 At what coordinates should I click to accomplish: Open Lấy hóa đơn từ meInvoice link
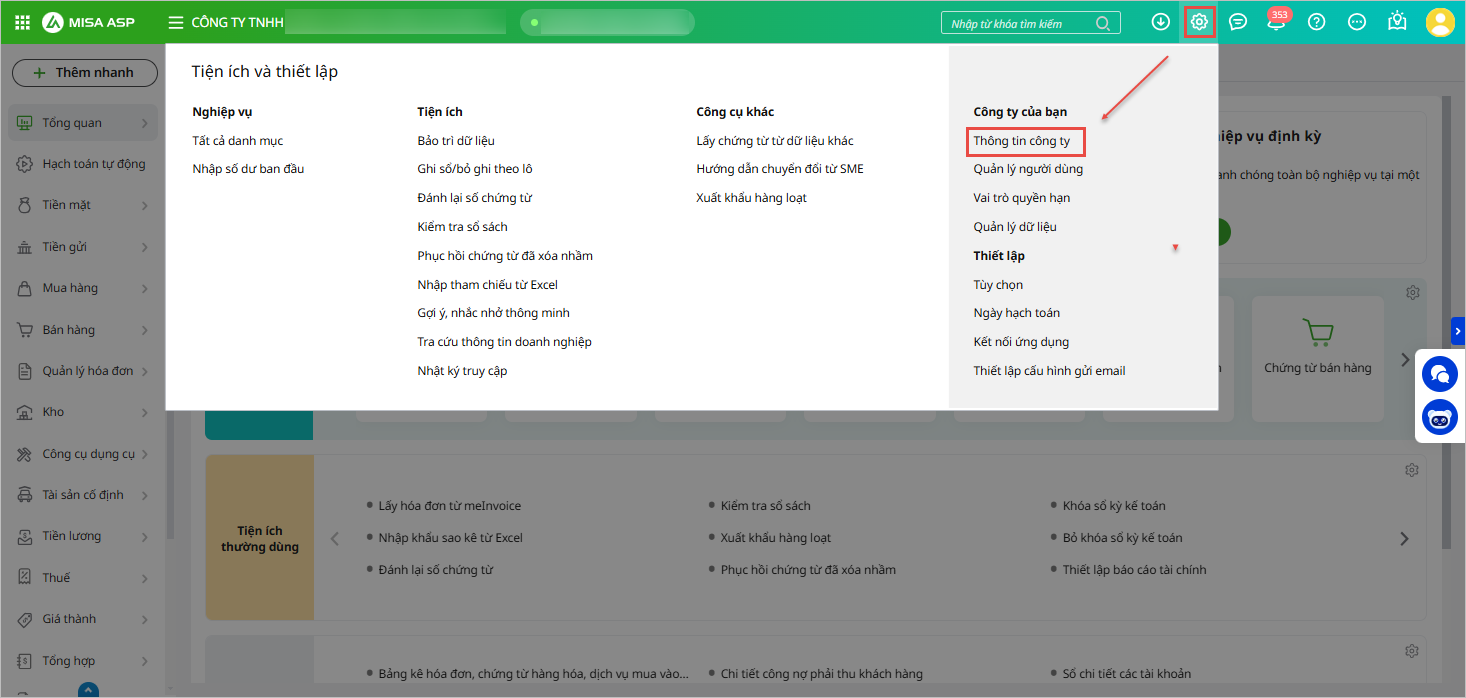450,506
